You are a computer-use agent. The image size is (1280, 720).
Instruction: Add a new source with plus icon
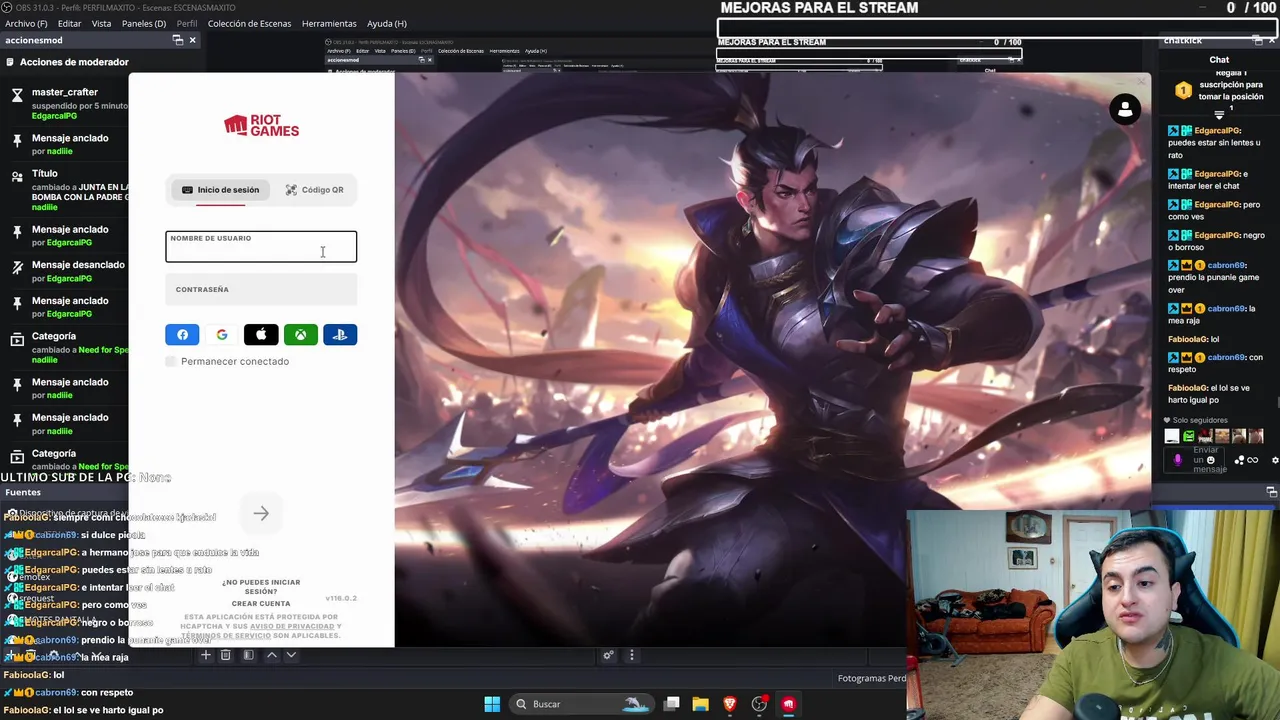pos(206,655)
